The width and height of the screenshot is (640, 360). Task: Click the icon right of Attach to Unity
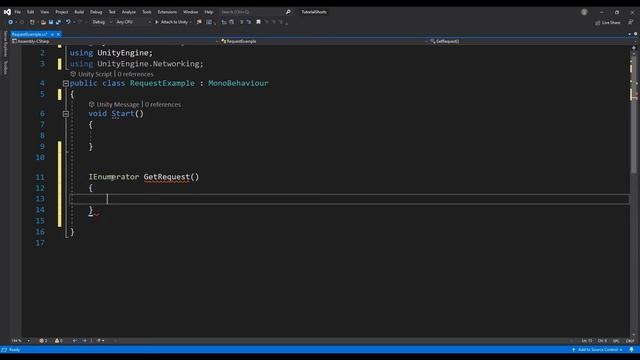tap(199, 22)
